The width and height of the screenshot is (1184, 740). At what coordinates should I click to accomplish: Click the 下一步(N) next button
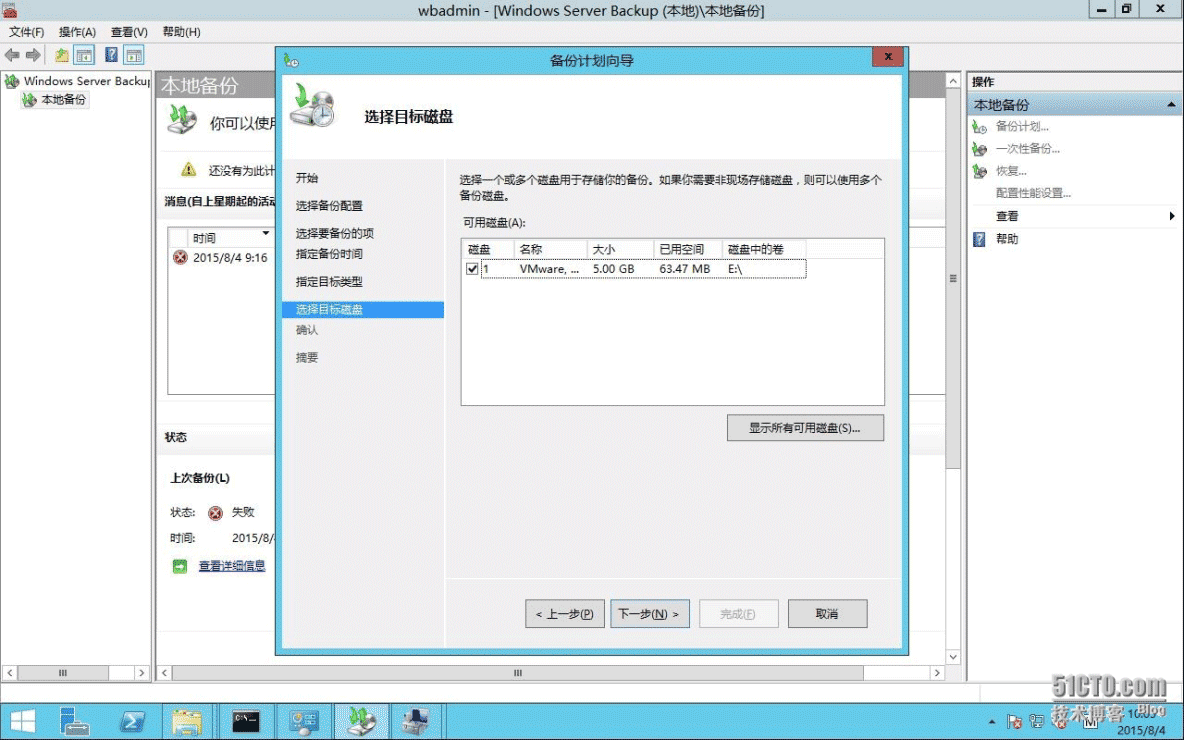(x=649, y=614)
